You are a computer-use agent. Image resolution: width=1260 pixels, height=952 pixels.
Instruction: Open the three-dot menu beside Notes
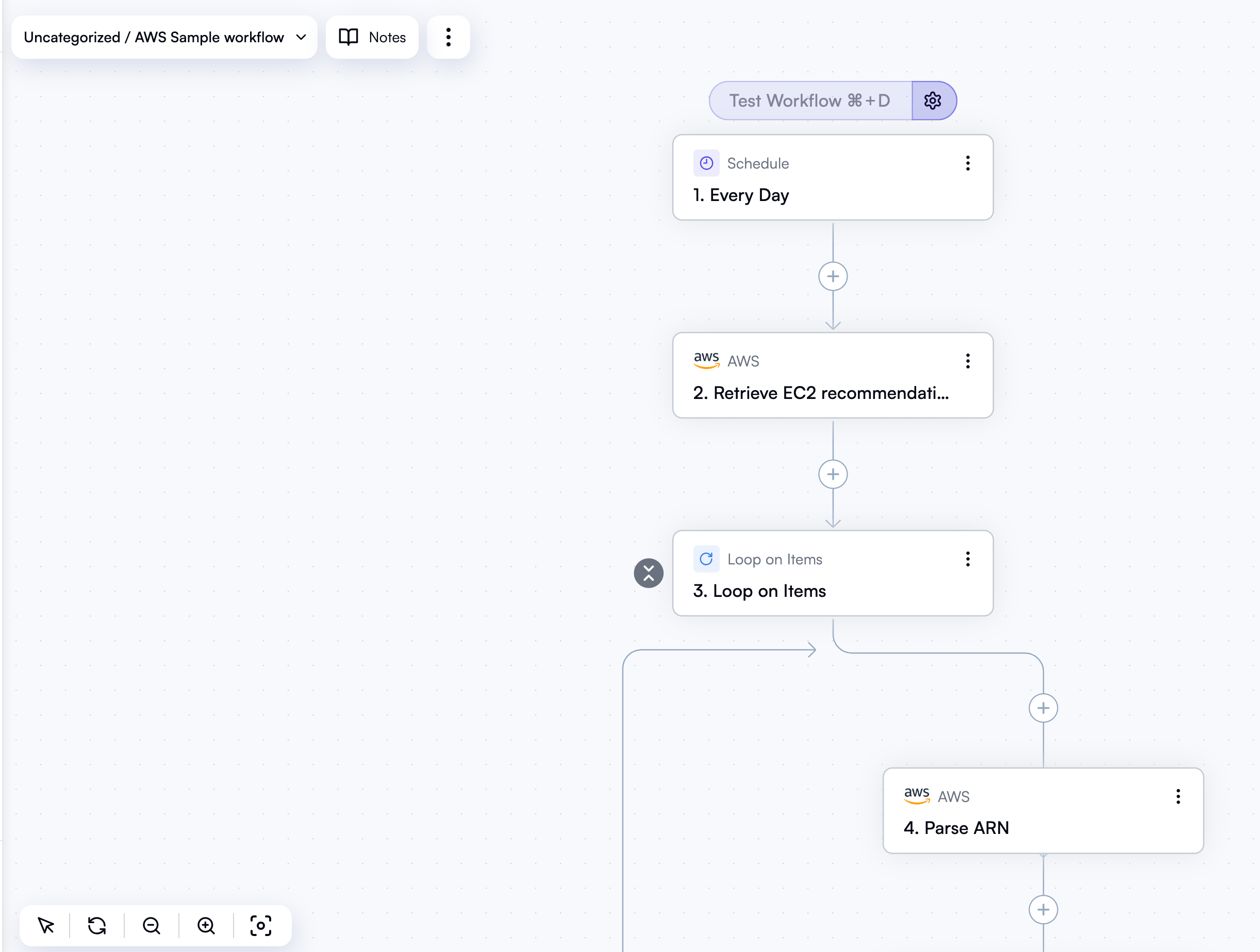[x=447, y=37]
